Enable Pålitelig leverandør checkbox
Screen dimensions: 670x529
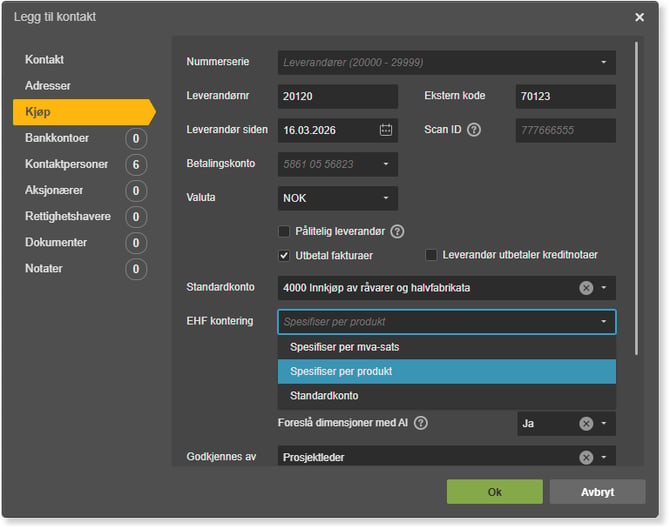point(284,232)
